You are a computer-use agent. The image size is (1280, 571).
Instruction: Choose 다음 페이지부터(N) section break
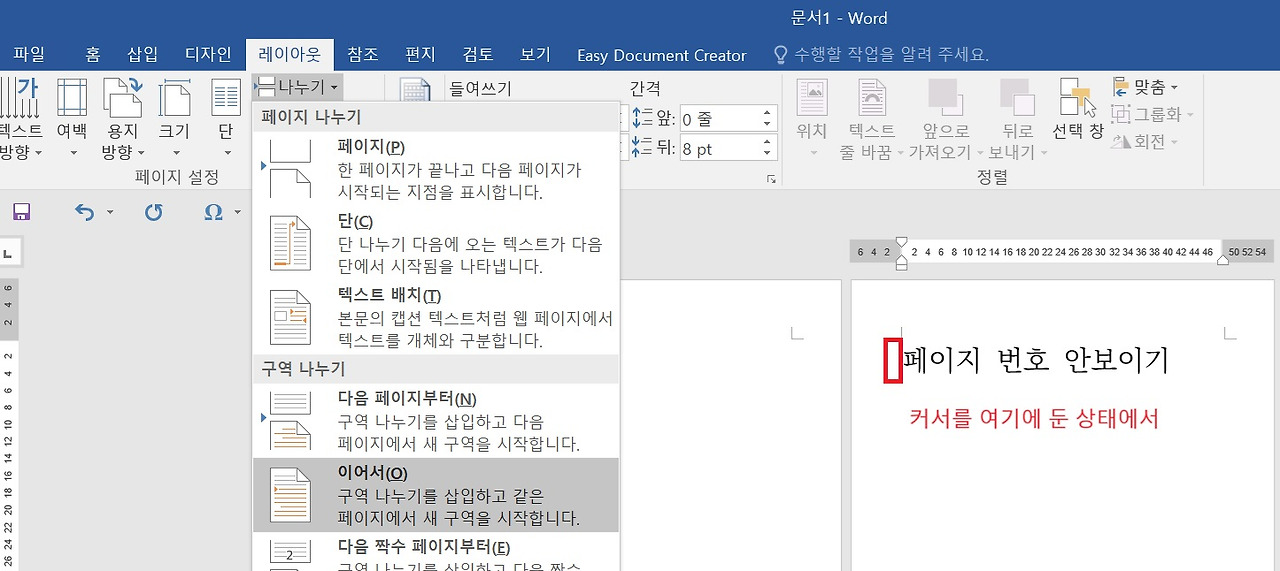[x=436, y=420]
